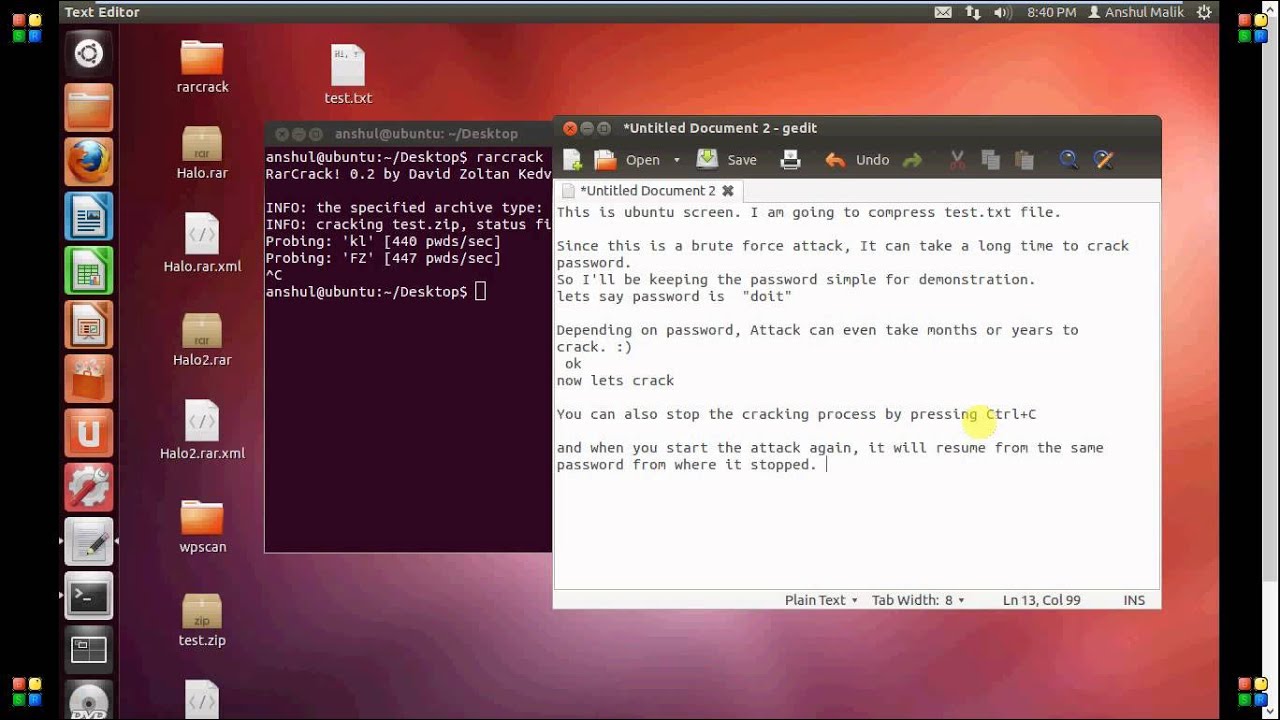The image size is (1280, 720).
Task: Select the Text Editor launcher icon
Action: (x=88, y=541)
